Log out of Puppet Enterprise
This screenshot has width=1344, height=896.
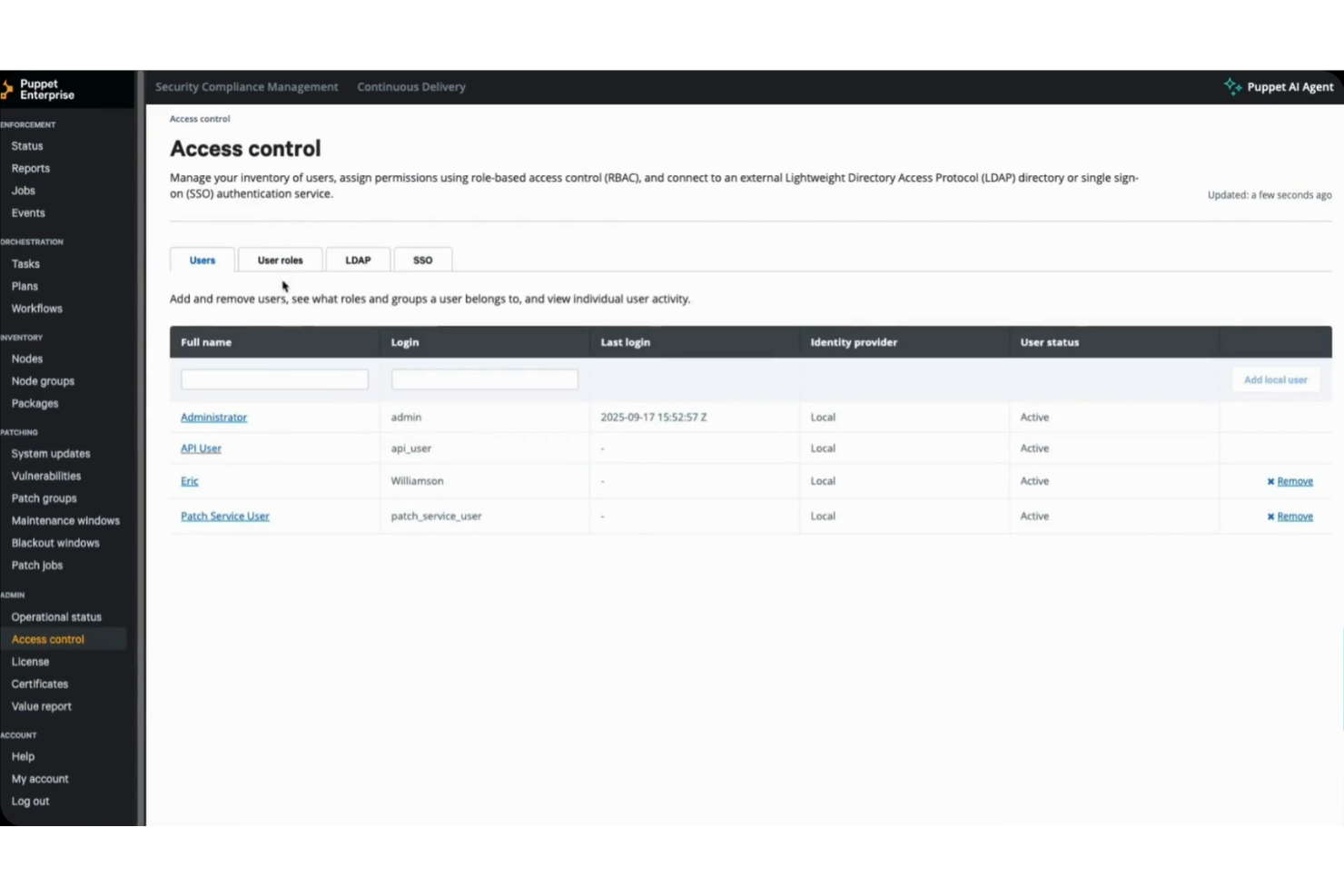30,801
